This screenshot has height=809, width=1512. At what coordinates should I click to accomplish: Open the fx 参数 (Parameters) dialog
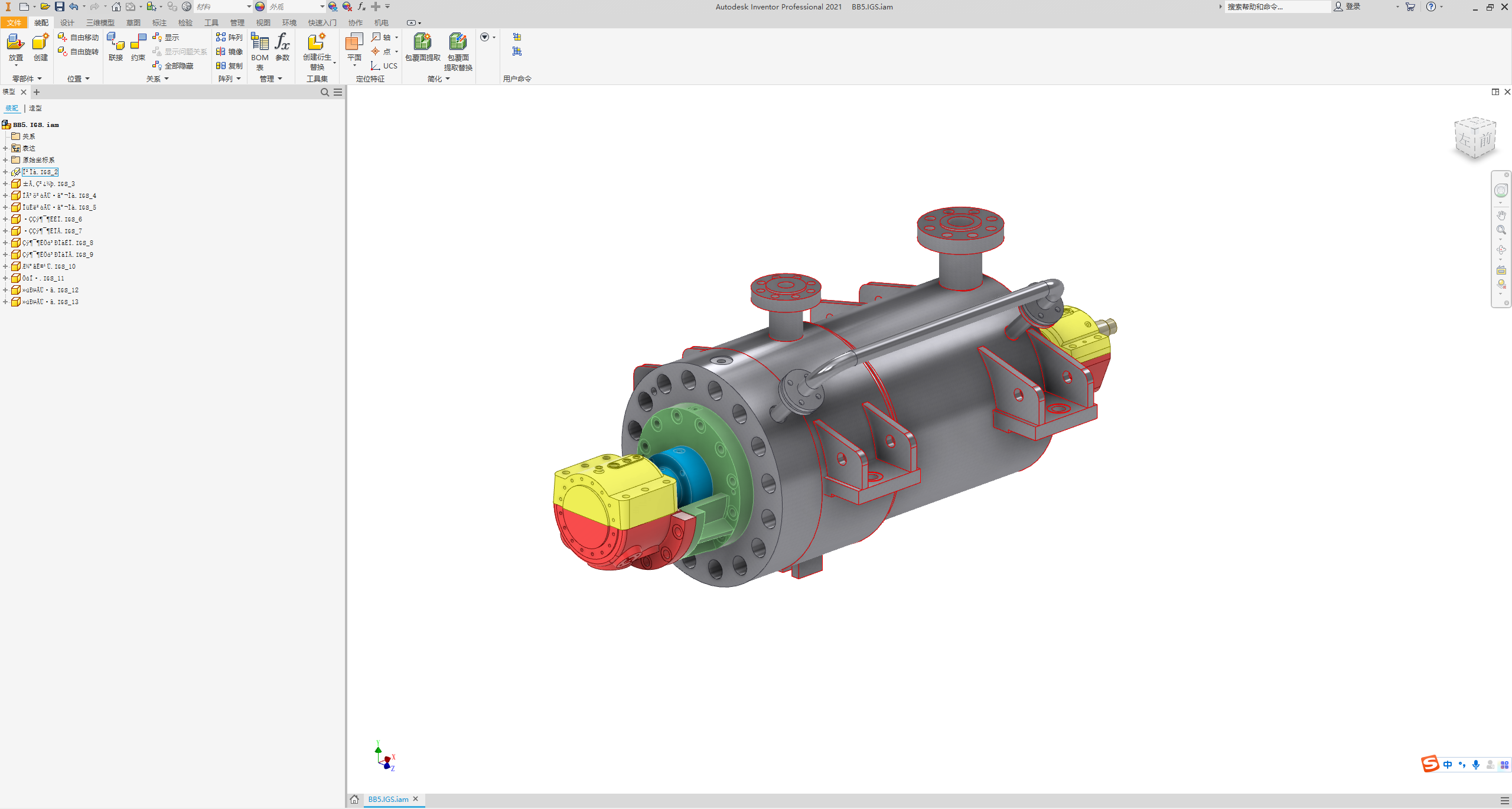click(x=282, y=43)
